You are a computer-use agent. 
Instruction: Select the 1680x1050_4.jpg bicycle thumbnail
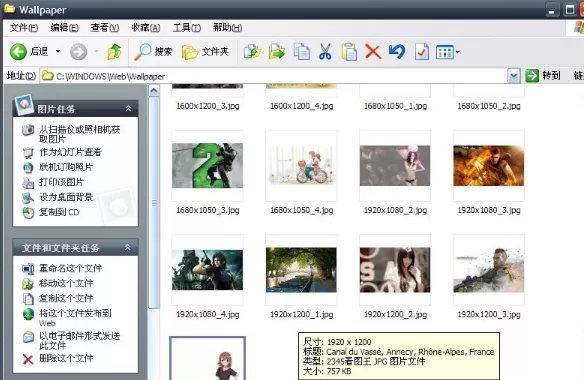[301, 165]
